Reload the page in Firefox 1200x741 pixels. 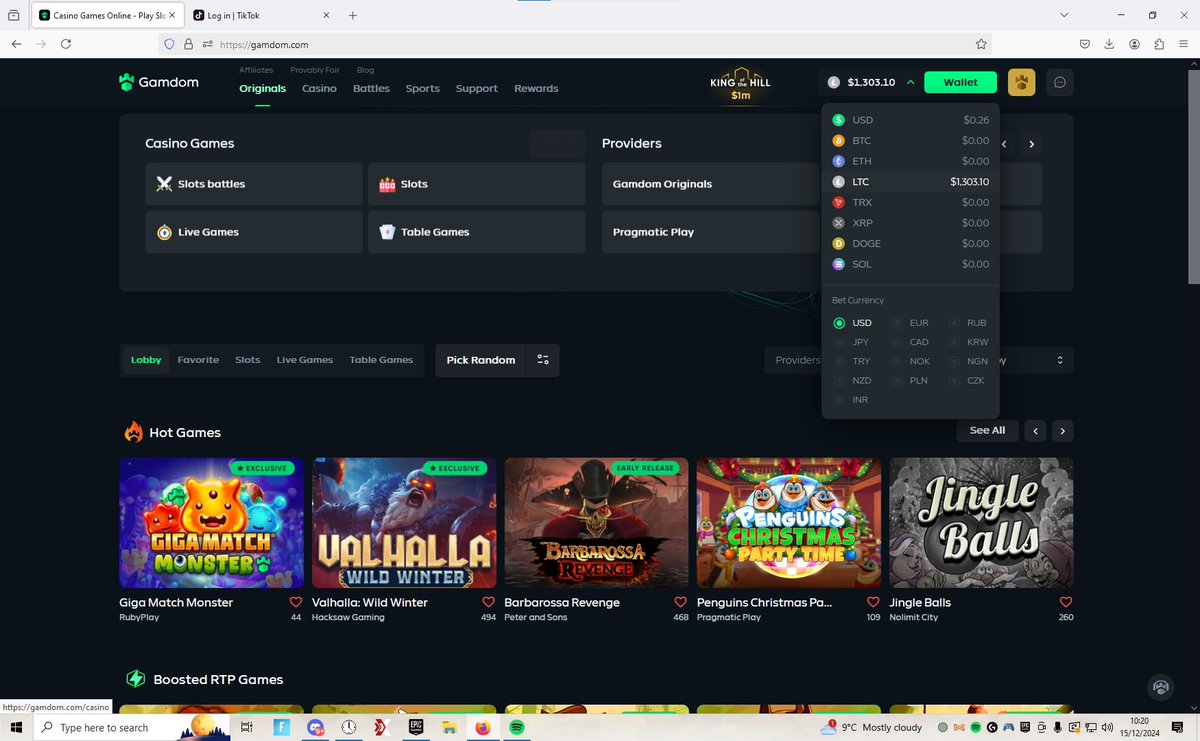tap(66, 44)
